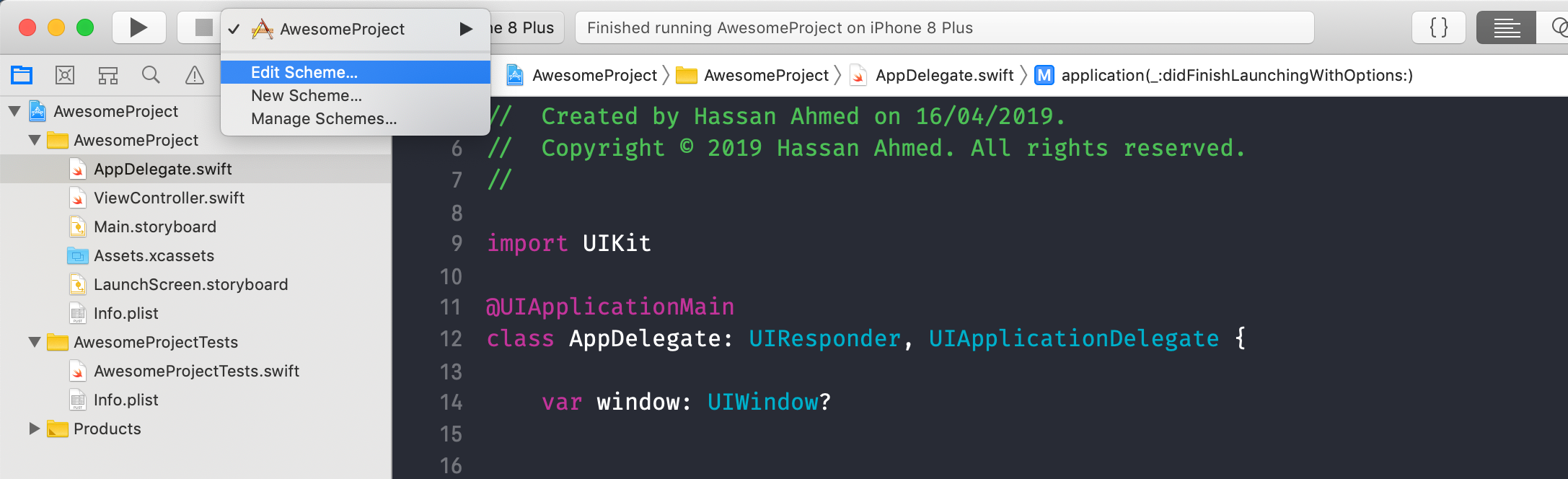Screen dimensions: 1568x479
Task: Toggle the standard editor layout view
Action: pos(1506,27)
